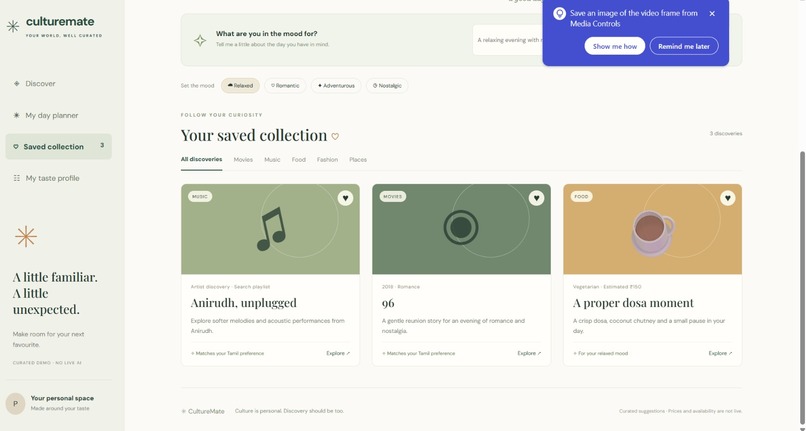Explore the 96 movie card
Viewport: 806px width, 431px height.
tap(529, 353)
